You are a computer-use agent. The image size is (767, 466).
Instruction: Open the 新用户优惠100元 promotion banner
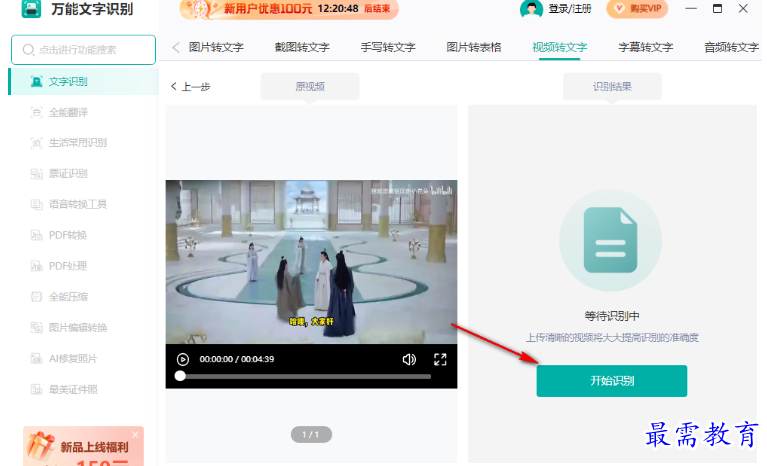[x=289, y=9]
